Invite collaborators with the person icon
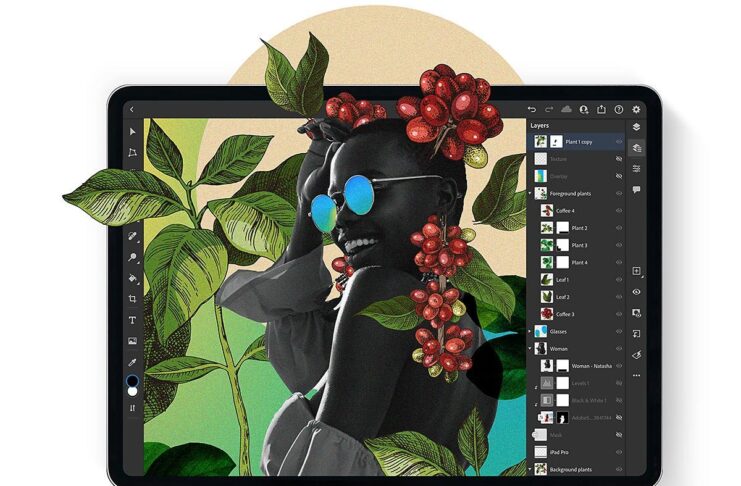 pos(584,110)
